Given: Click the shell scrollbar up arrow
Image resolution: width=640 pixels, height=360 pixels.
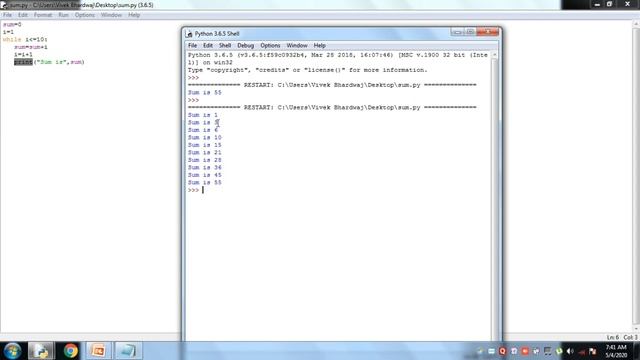Looking at the screenshot, I should click(x=495, y=55).
